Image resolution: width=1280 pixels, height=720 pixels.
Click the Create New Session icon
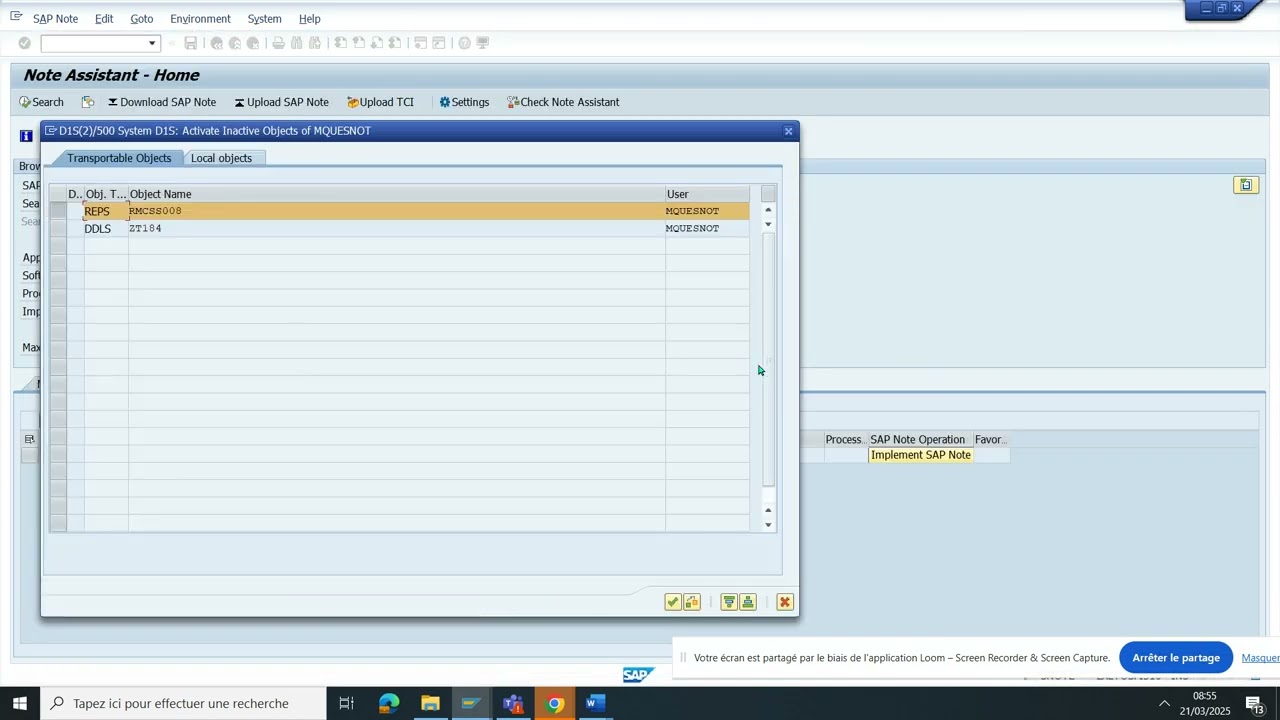pyautogui.click(x=421, y=43)
